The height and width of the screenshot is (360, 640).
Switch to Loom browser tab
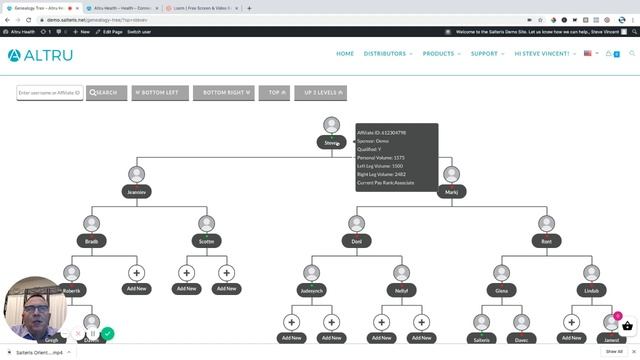[202, 8]
